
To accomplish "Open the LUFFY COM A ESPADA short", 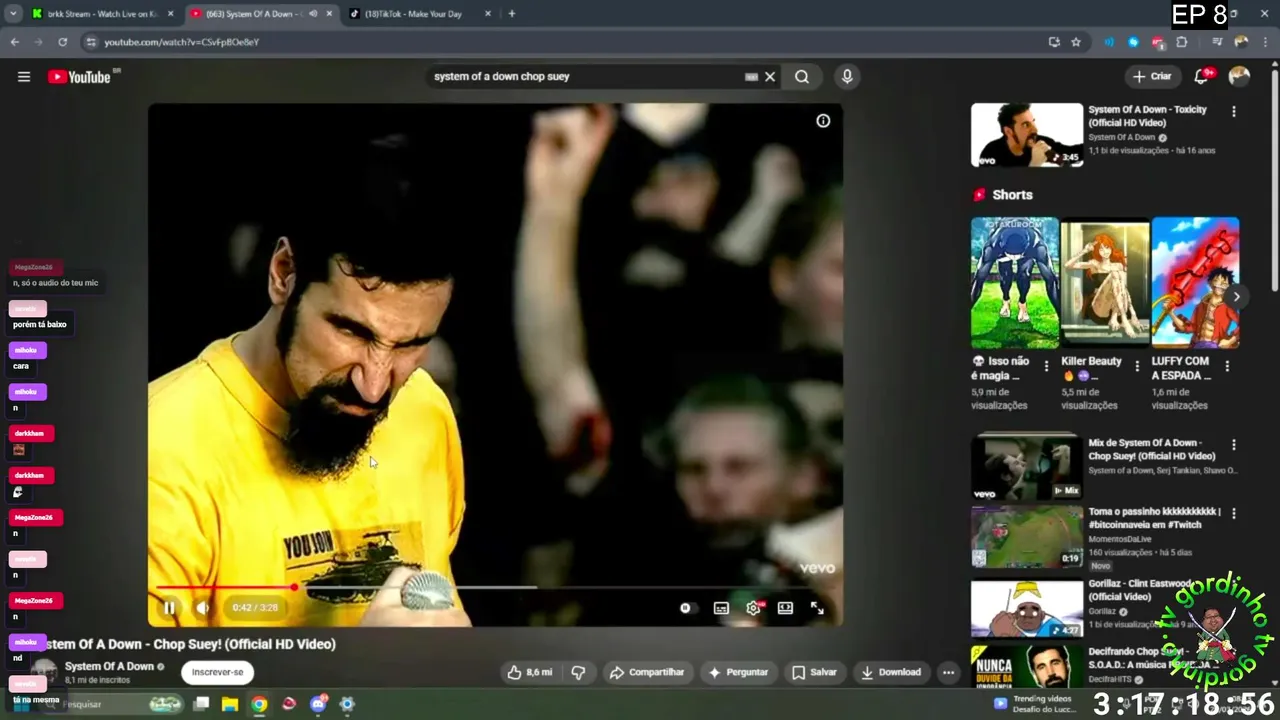I will pyautogui.click(x=1195, y=283).
